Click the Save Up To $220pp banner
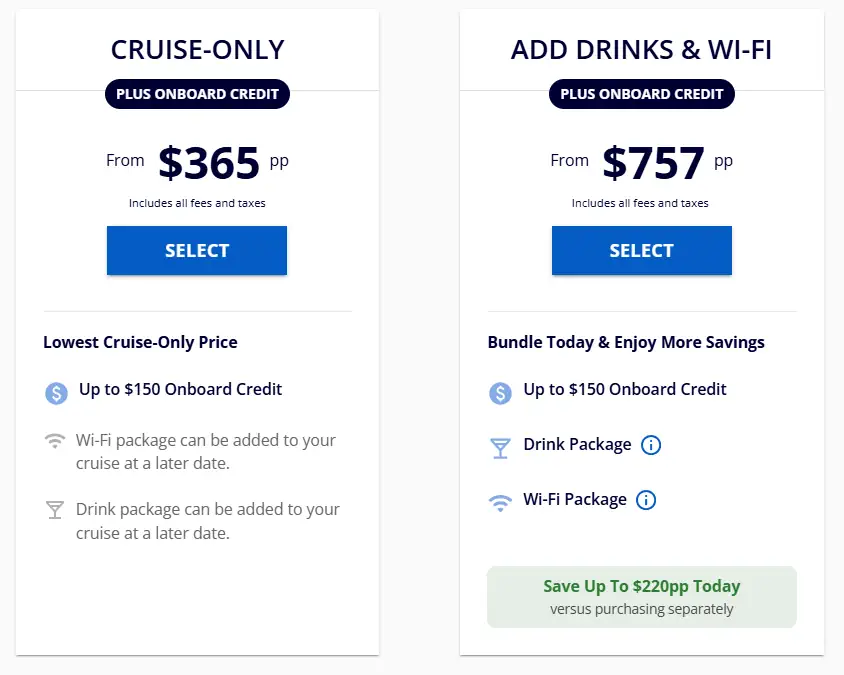The width and height of the screenshot is (844, 675). click(x=641, y=597)
